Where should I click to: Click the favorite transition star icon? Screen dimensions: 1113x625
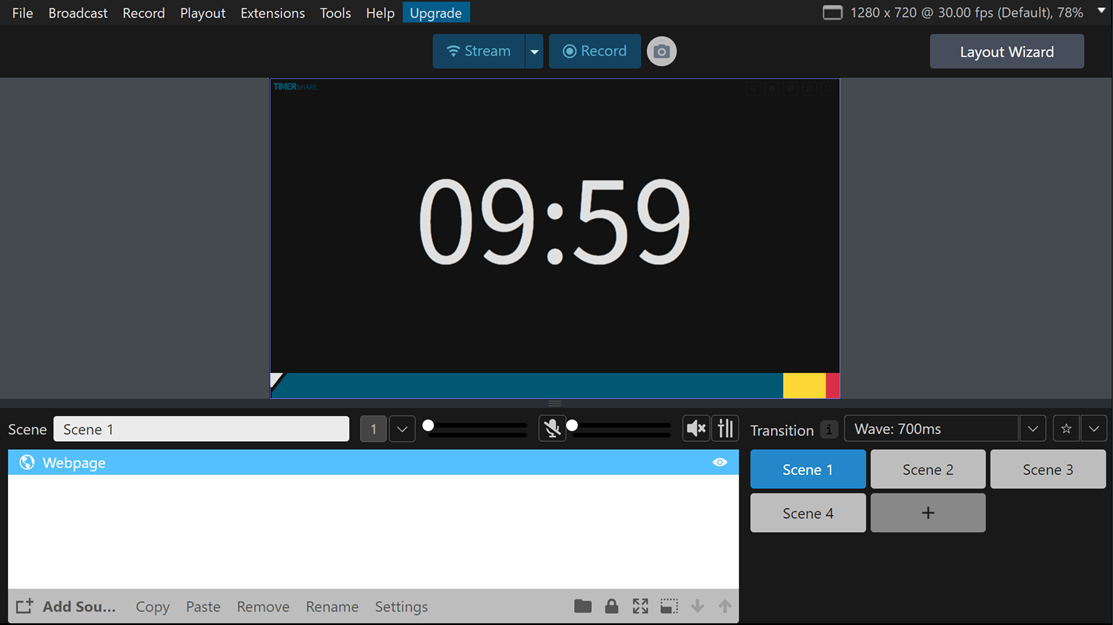pyautogui.click(x=1066, y=429)
